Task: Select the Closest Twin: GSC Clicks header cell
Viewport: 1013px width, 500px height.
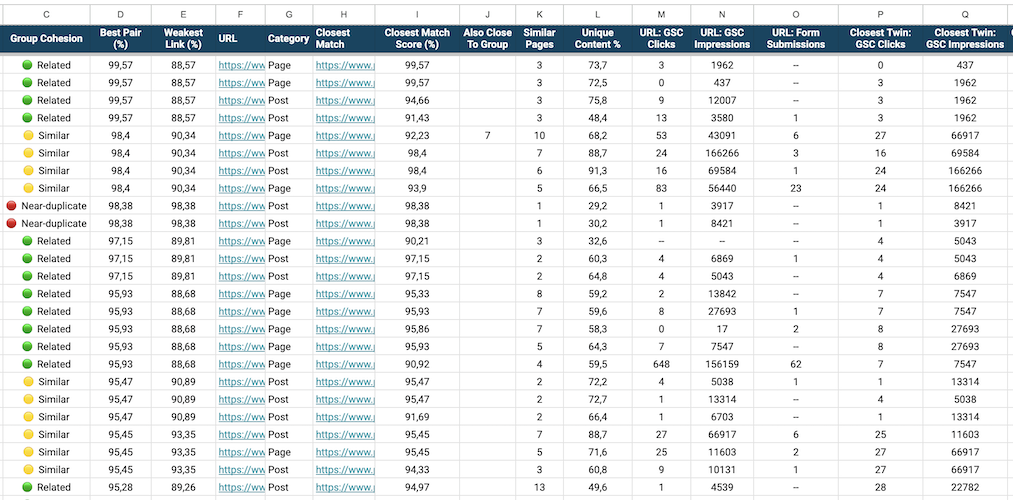Action: pos(880,39)
